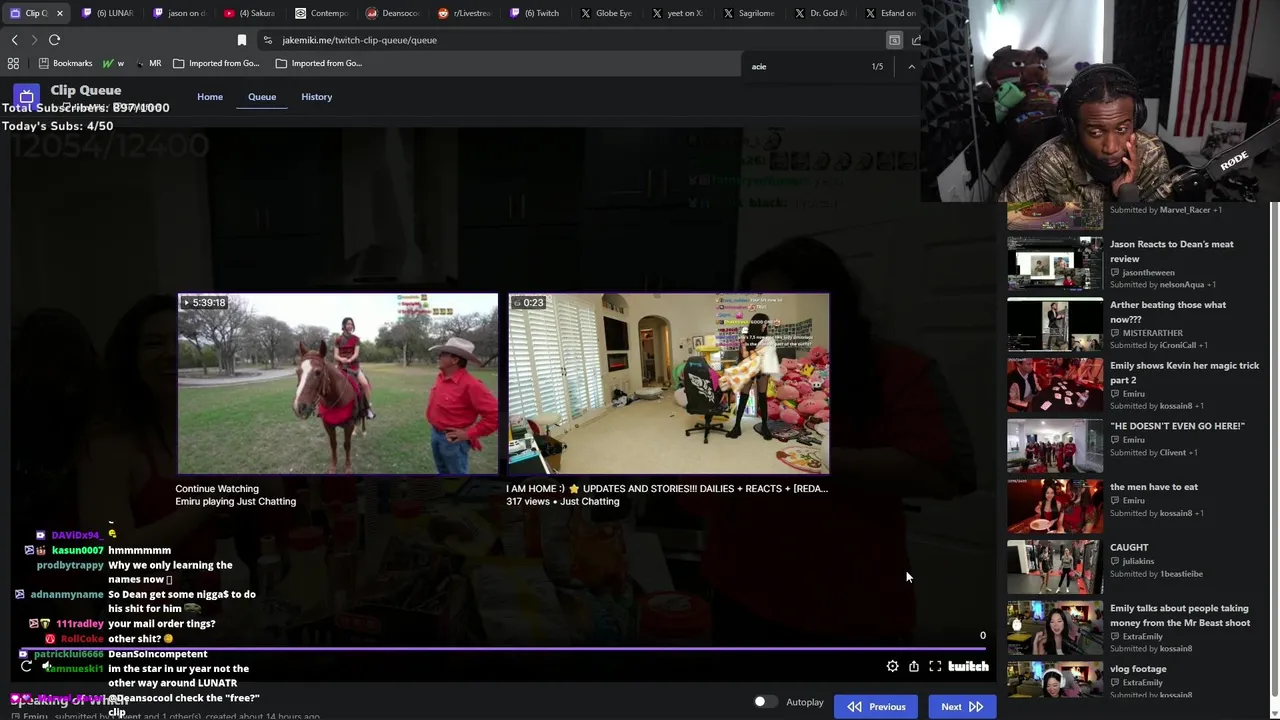Click the Clip Queue TV logo icon

click(26, 96)
